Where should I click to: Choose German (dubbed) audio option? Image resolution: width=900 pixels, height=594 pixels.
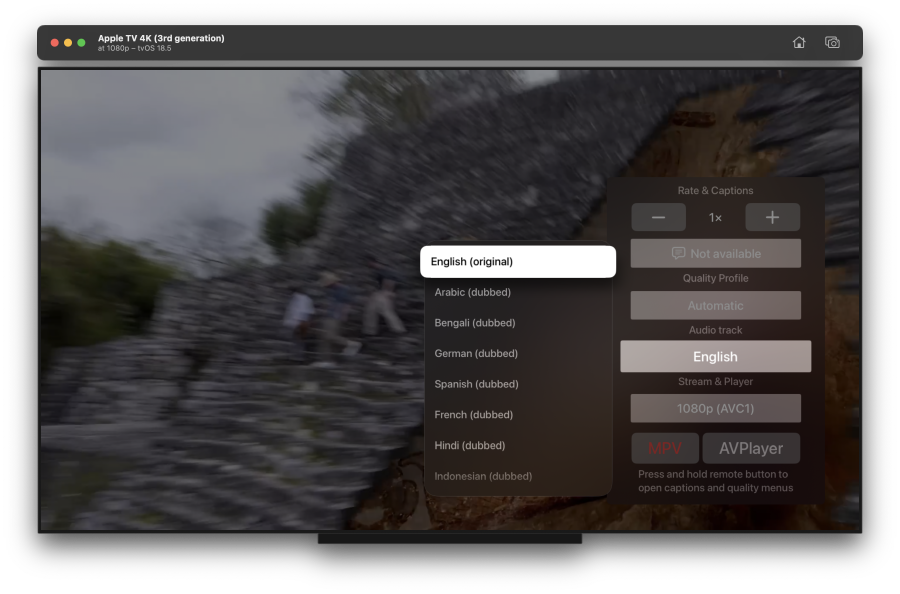click(476, 353)
